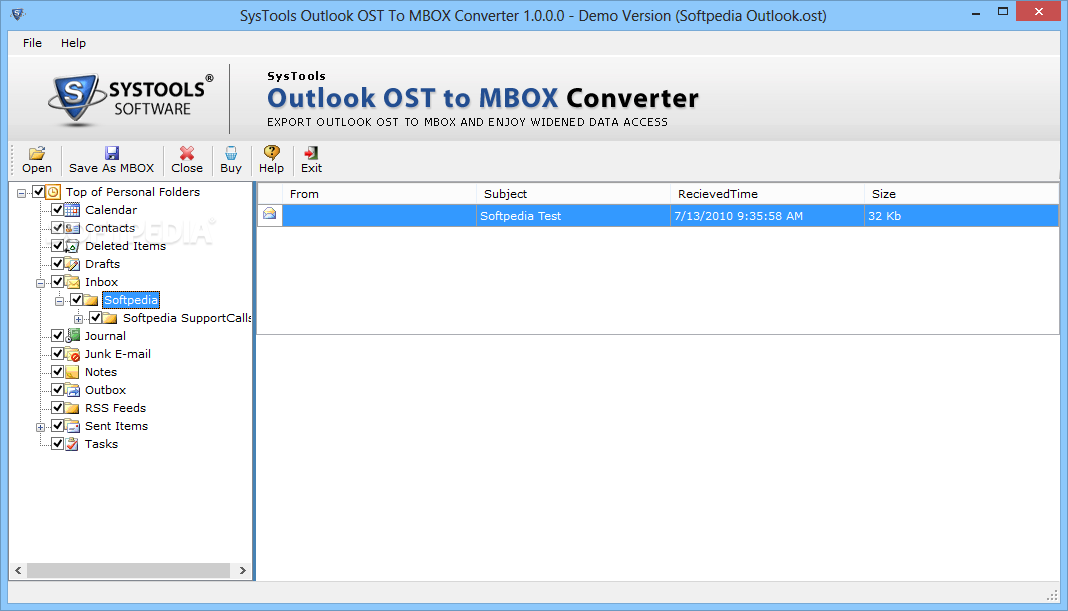Uncheck the Softpedia SupportCalls checkbox
The height and width of the screenshot is (611, 1068).
(x=95, y=317)
